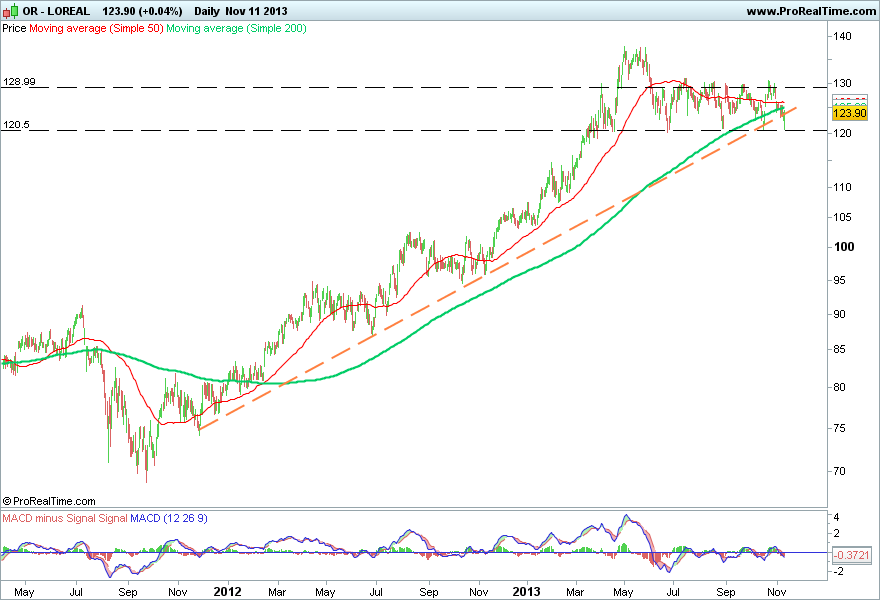Click the 130 price axis value

pos(842,83)
